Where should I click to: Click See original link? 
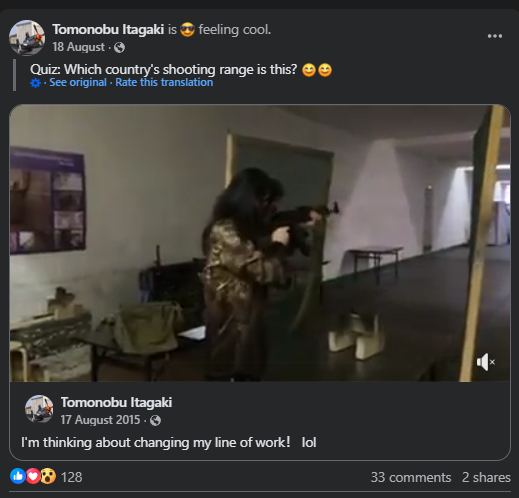[78, 82]
